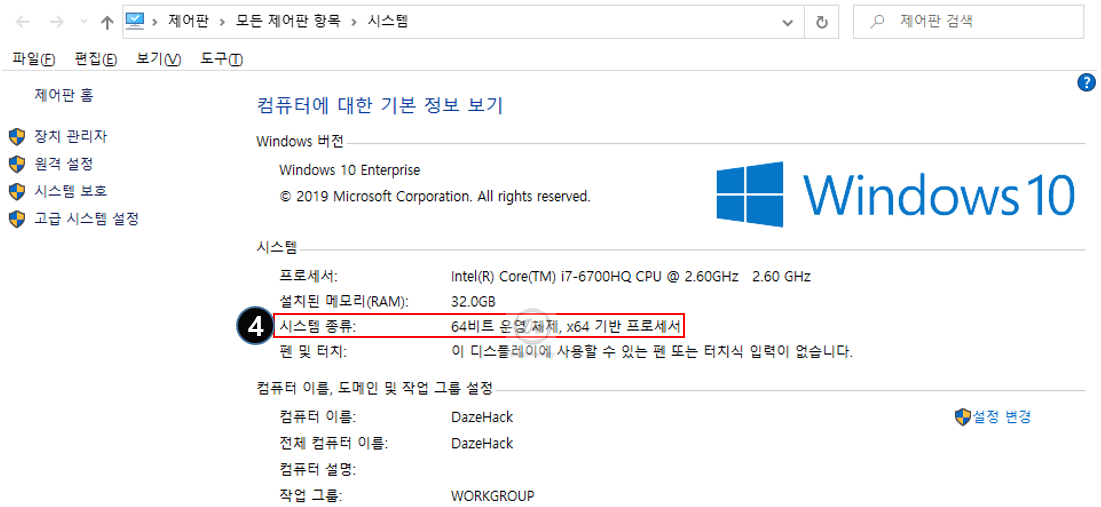Click 컴퓨터에 대한 기본 정보 보기 heading

tap(380, 106)
